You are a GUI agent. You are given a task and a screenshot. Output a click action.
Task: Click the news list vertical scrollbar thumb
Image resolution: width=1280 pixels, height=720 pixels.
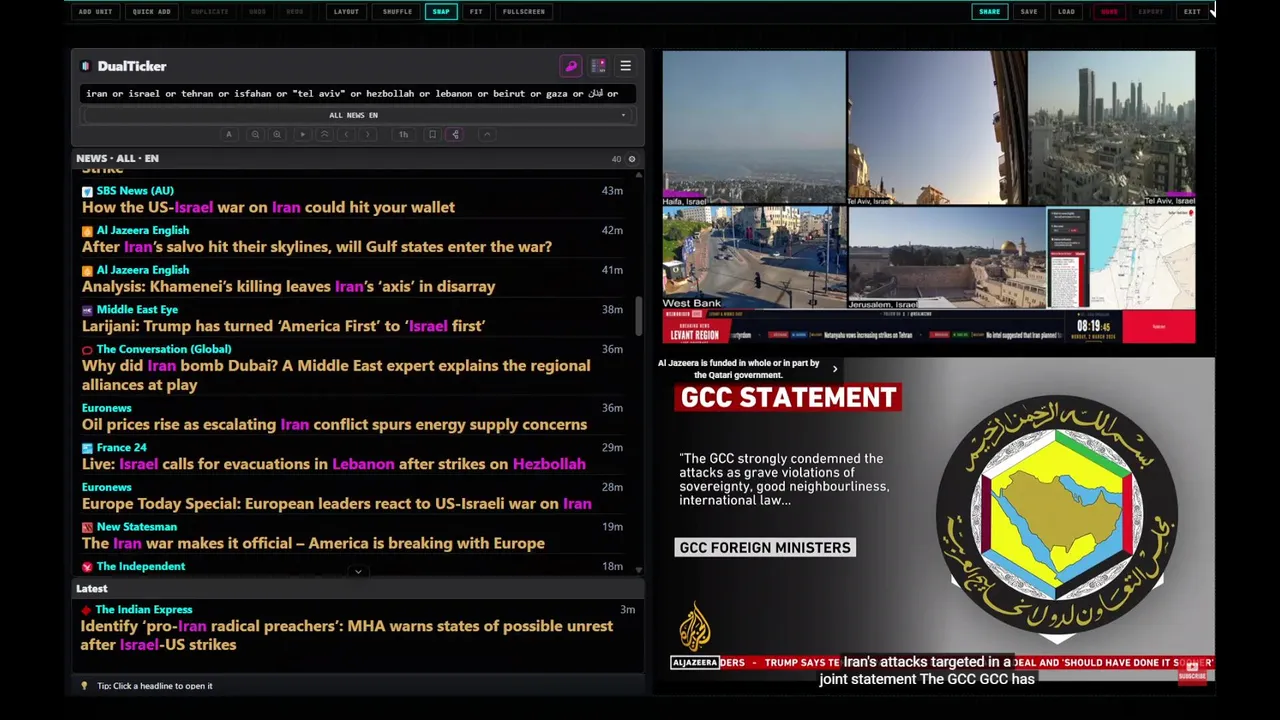(x=638, y=316)
